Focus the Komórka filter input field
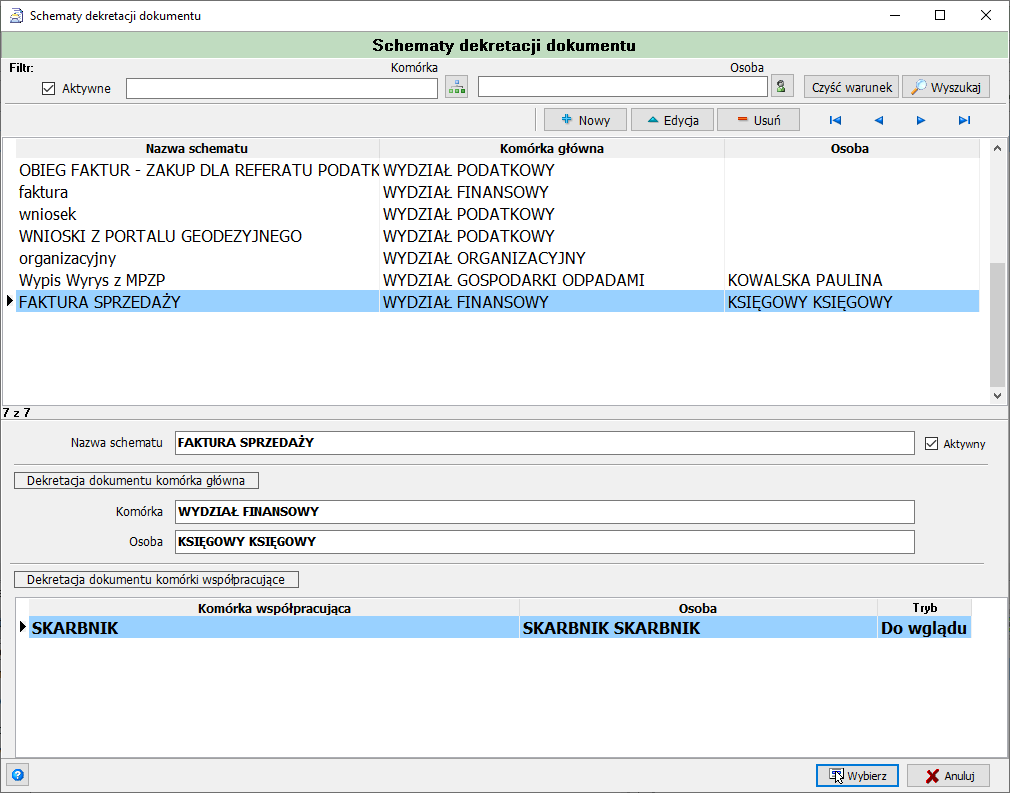 point(281,88)
